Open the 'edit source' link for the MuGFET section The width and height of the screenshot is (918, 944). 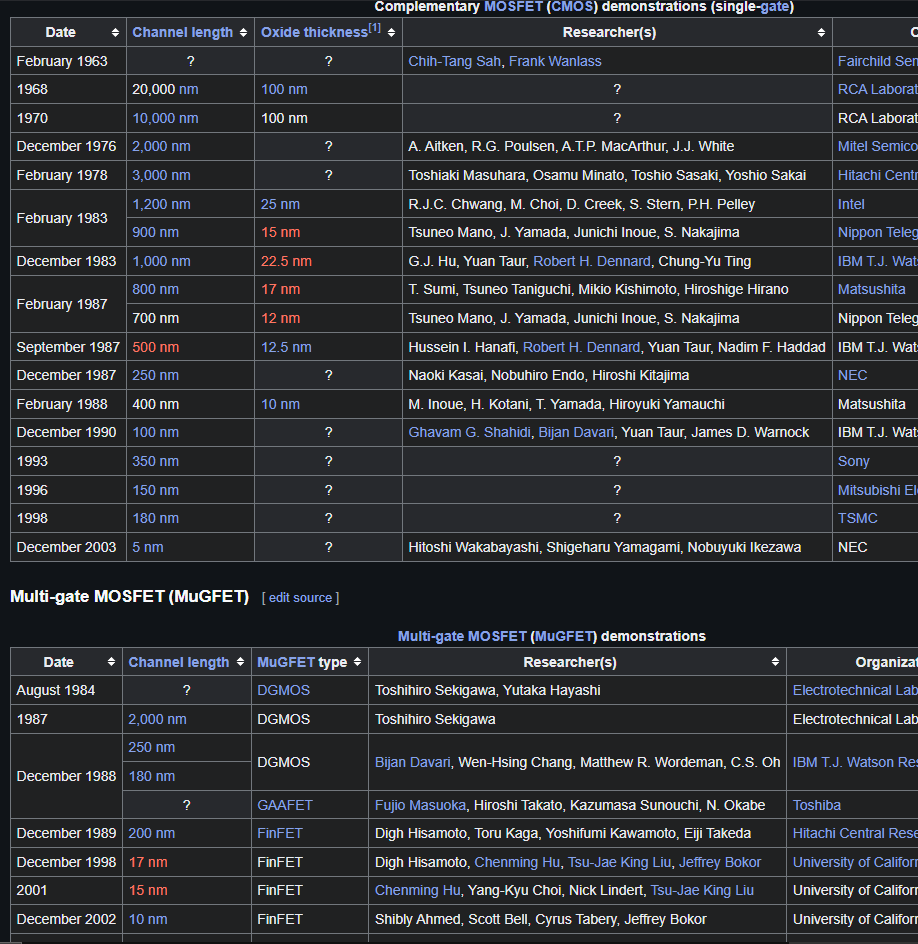(300, 598)
